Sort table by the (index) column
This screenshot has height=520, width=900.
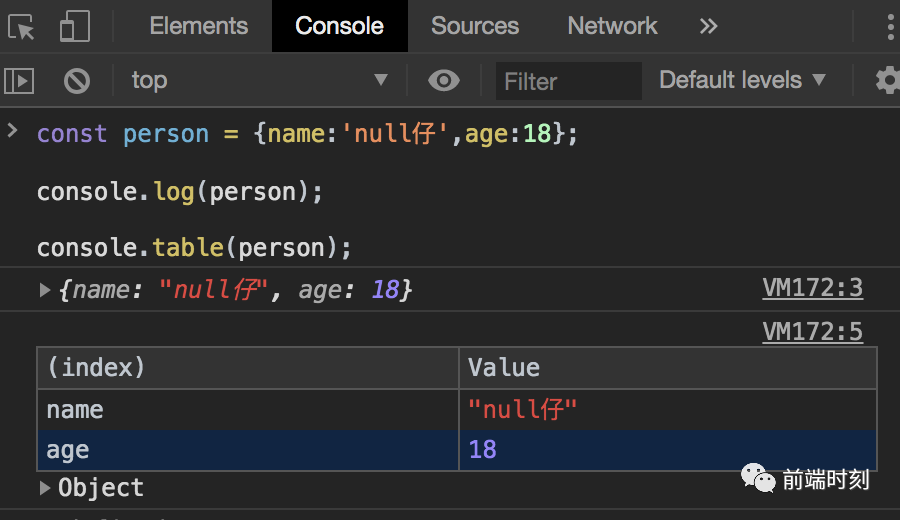tap(248, 368)
